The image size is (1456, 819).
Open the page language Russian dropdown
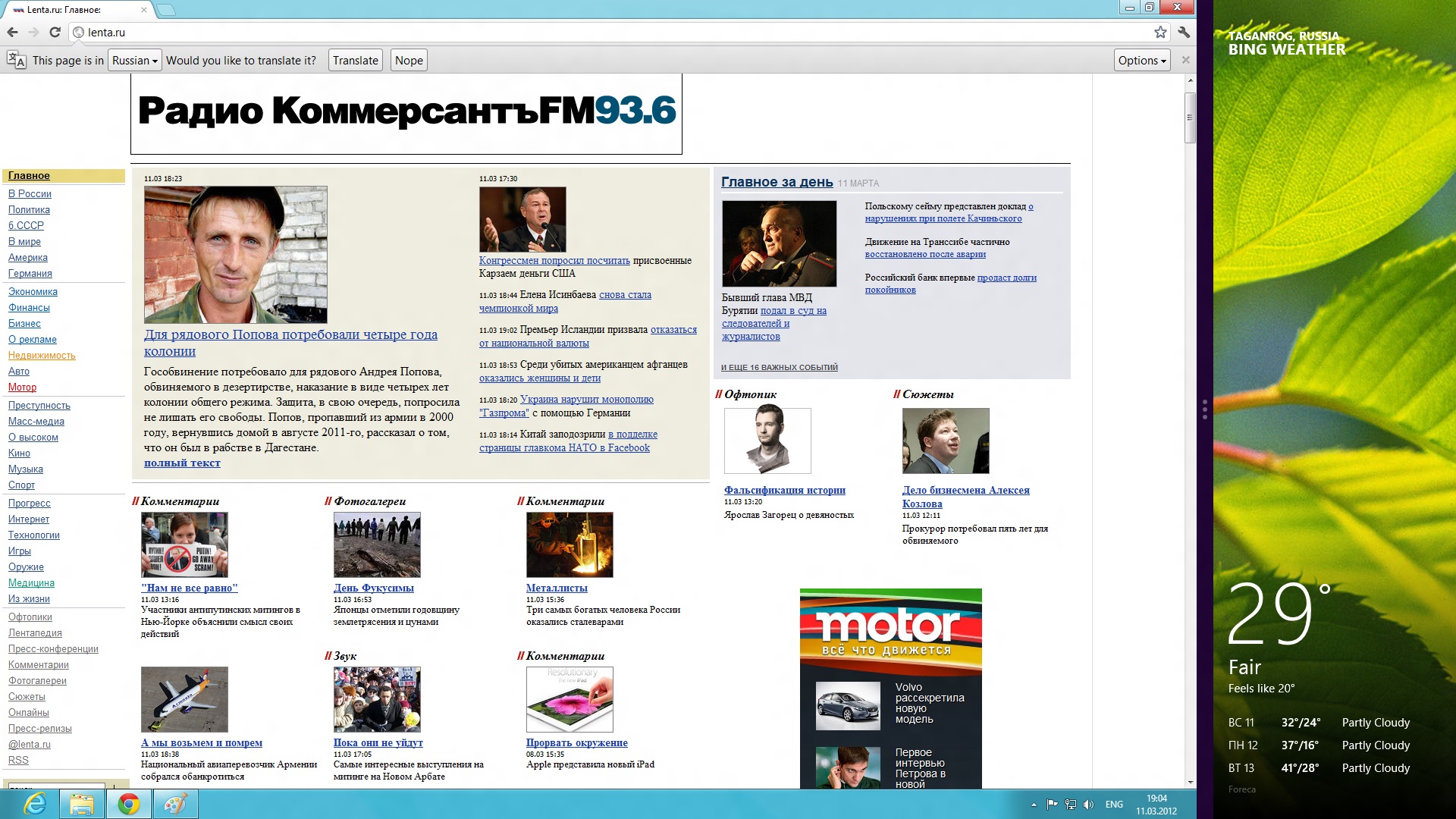click(135, 60)
